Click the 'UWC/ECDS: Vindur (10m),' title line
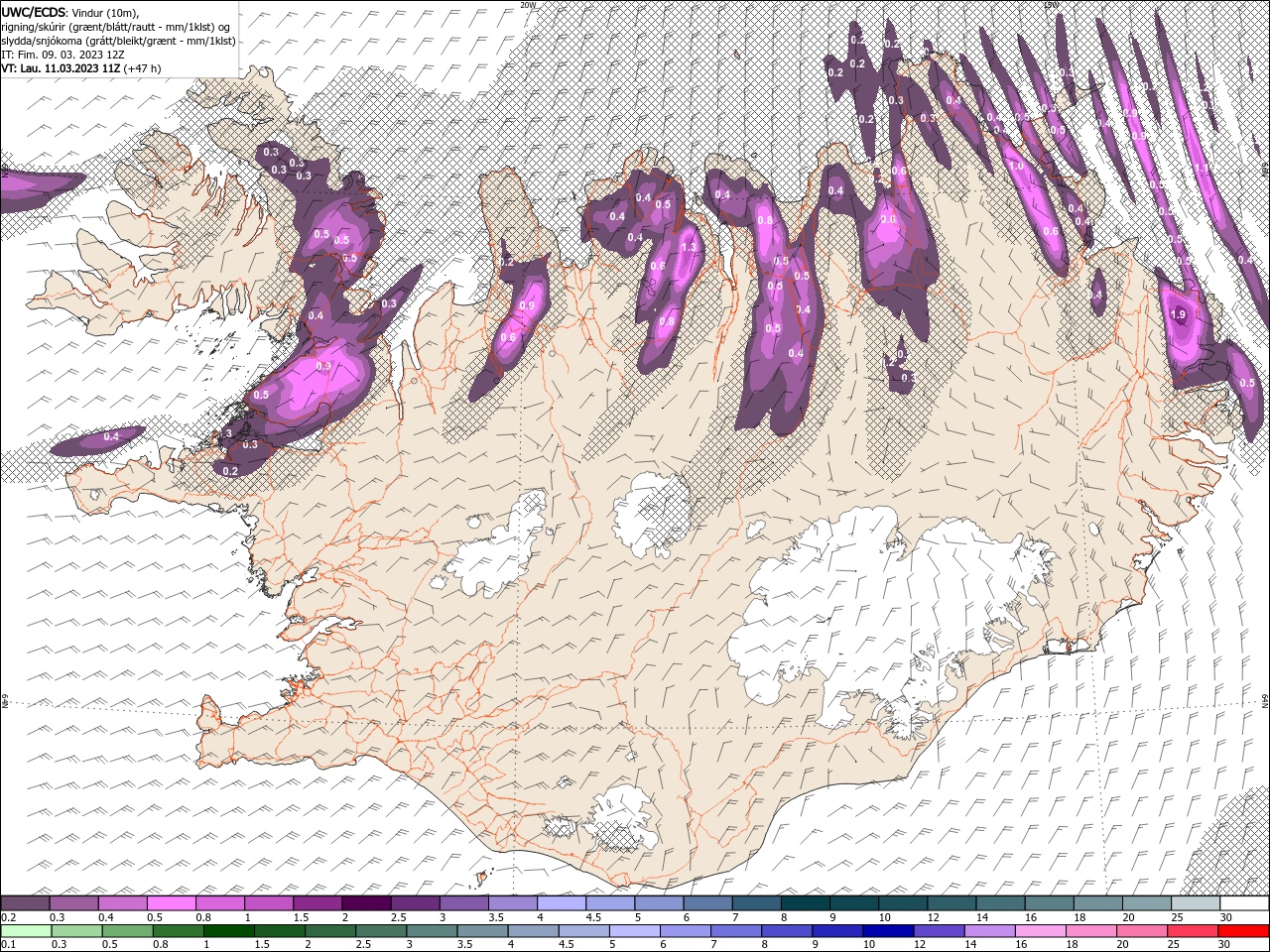 [x=70, y=11]
